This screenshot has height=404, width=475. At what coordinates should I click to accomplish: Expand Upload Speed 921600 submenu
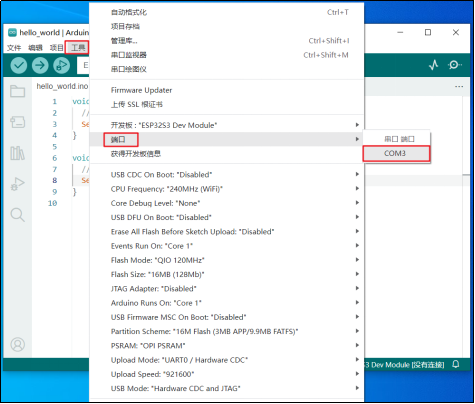coord(227,374)
